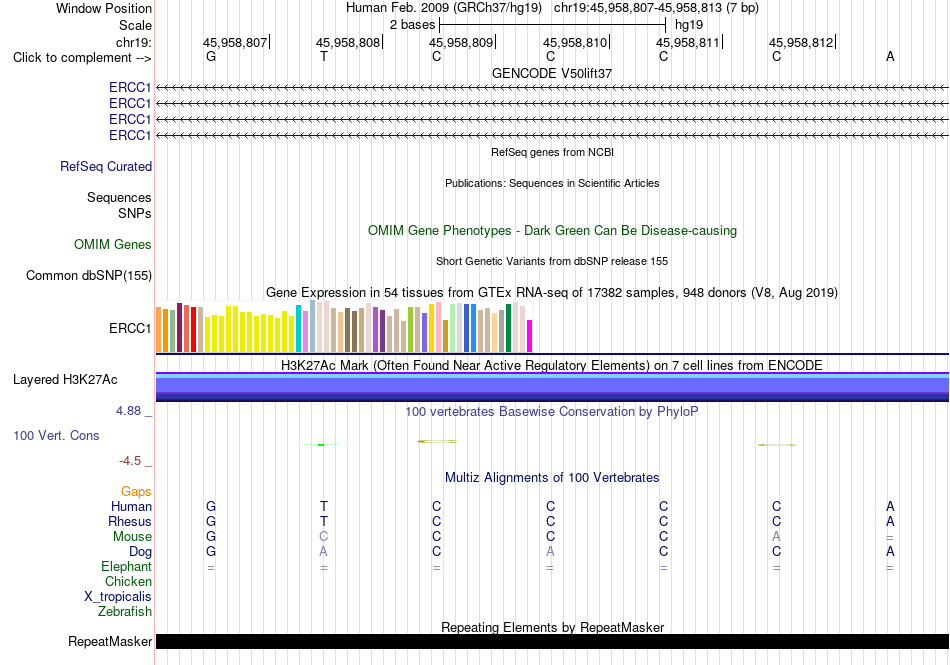Viewport: 950px width, 665px height.
Task: Click the G base in the reference sequence row
Action: click(211, 56)
